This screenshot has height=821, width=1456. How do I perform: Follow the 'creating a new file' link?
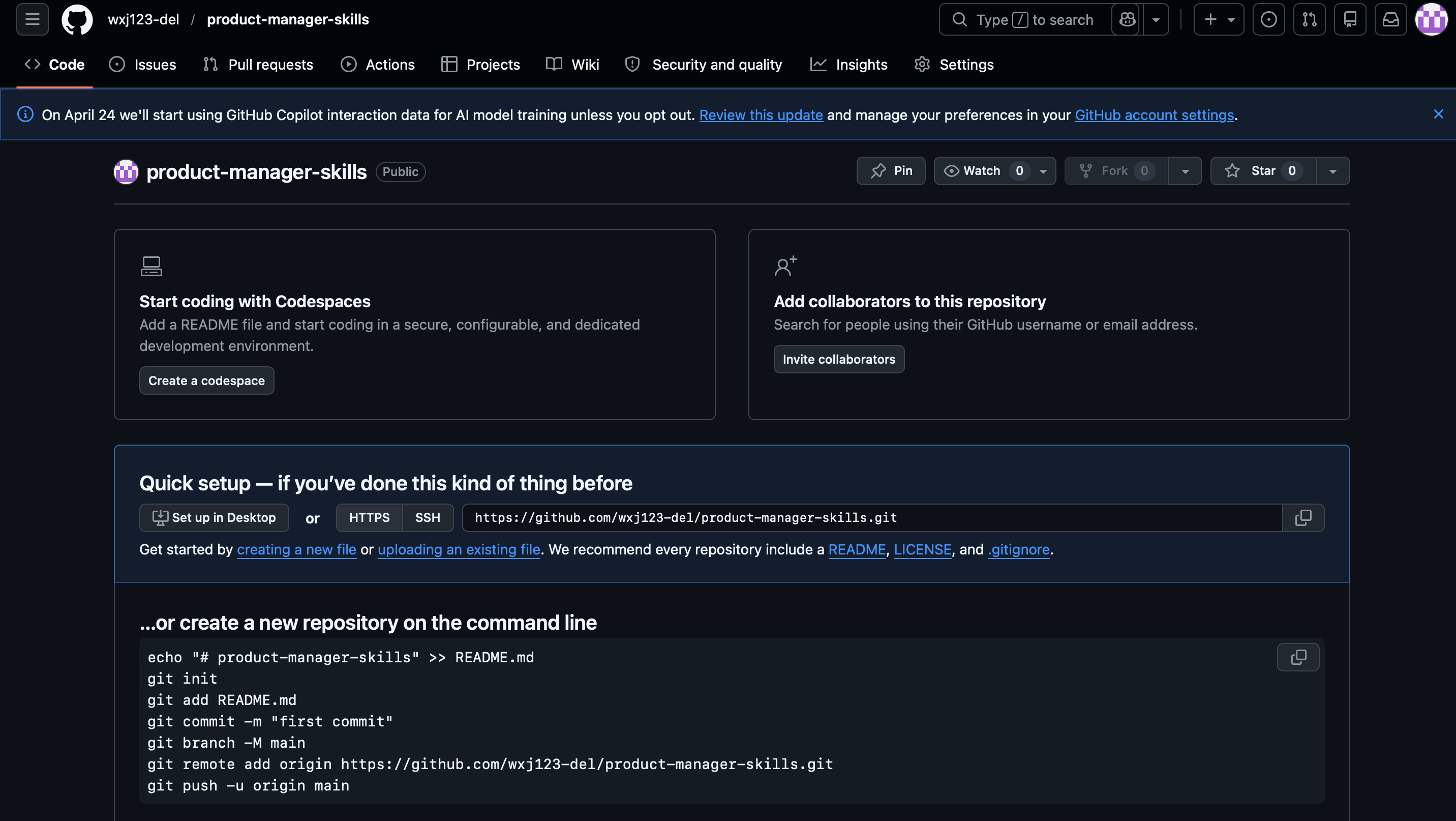tap(296, 549)
